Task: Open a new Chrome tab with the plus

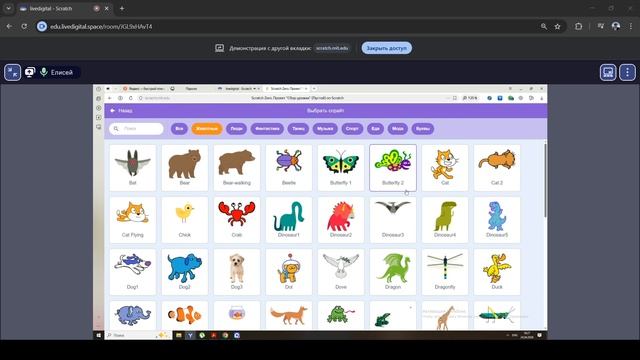Action: tap(122, 8)
